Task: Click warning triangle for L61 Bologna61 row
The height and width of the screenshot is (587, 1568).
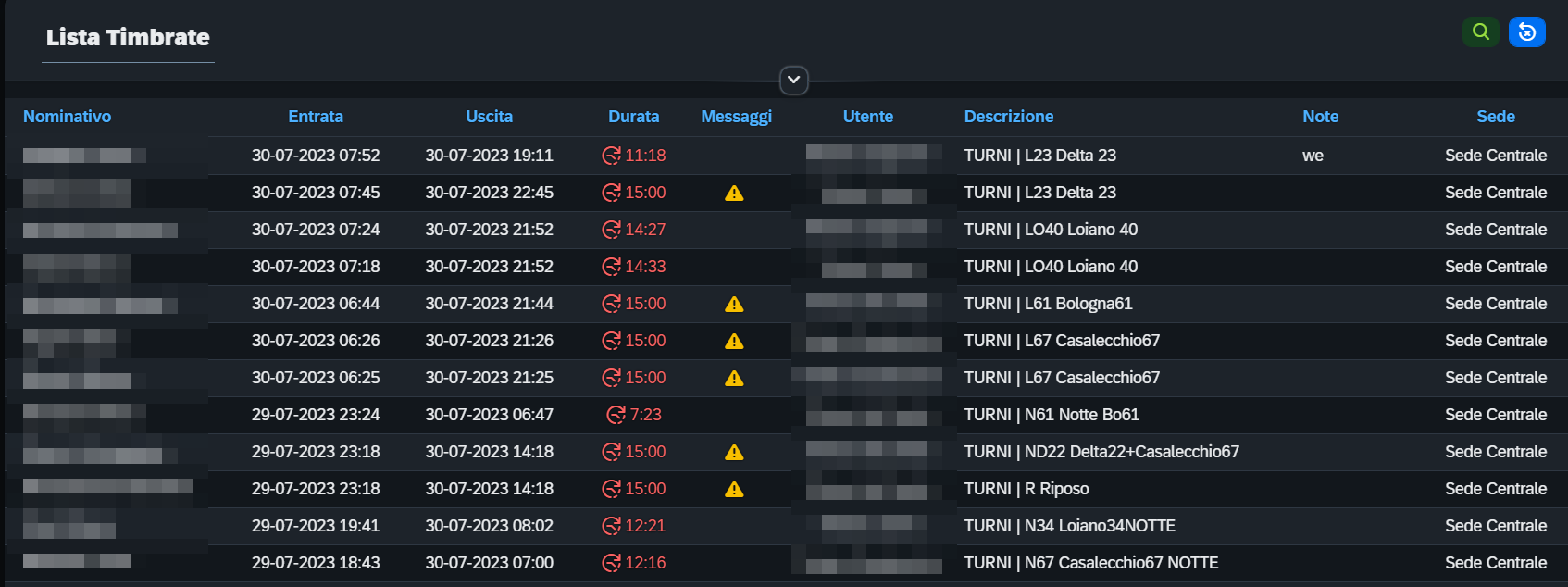Action: point(734,304)
